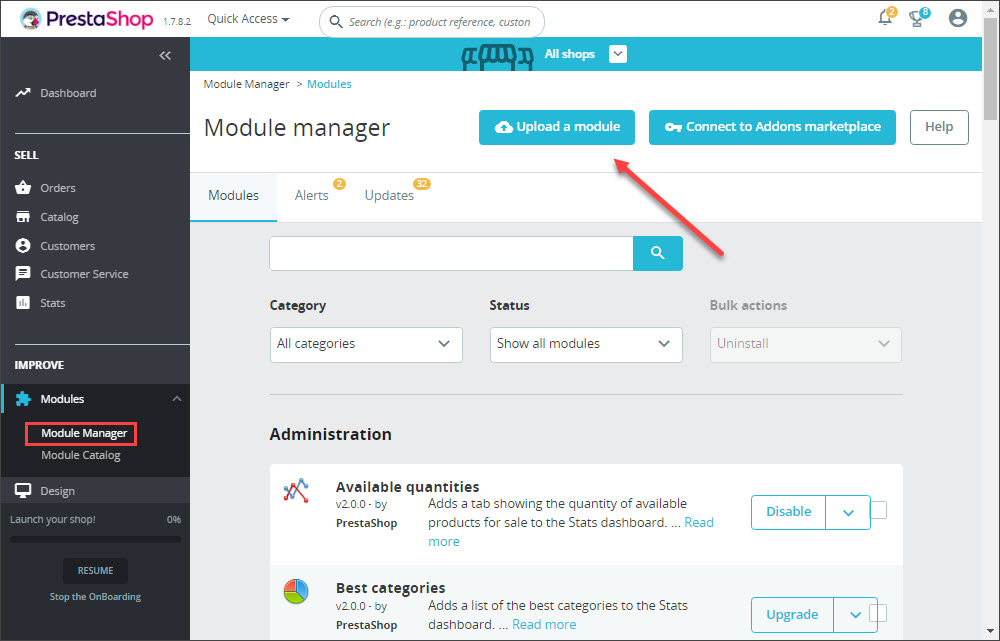Switch to the Alerts tab
Image resolution: width=1000 pixels, height=641 pixels.
point(311,195)
